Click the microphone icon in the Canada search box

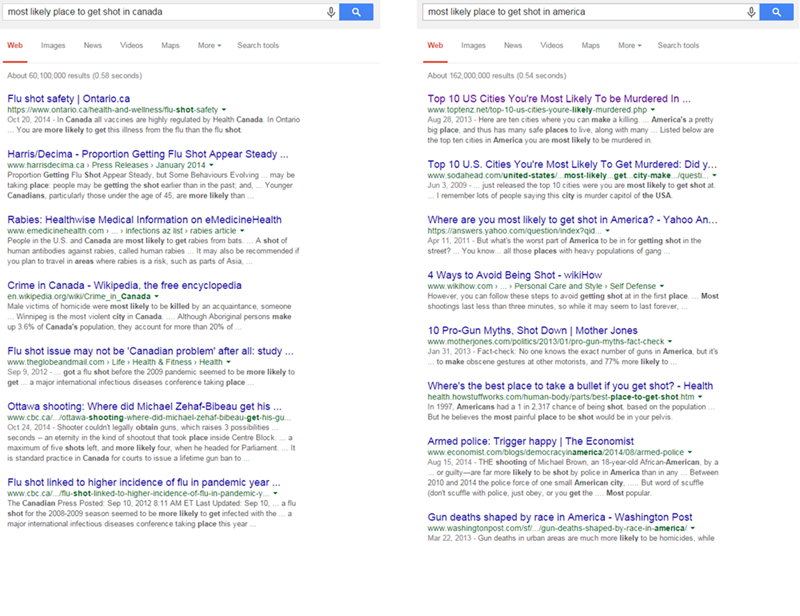tap(331, 12)
